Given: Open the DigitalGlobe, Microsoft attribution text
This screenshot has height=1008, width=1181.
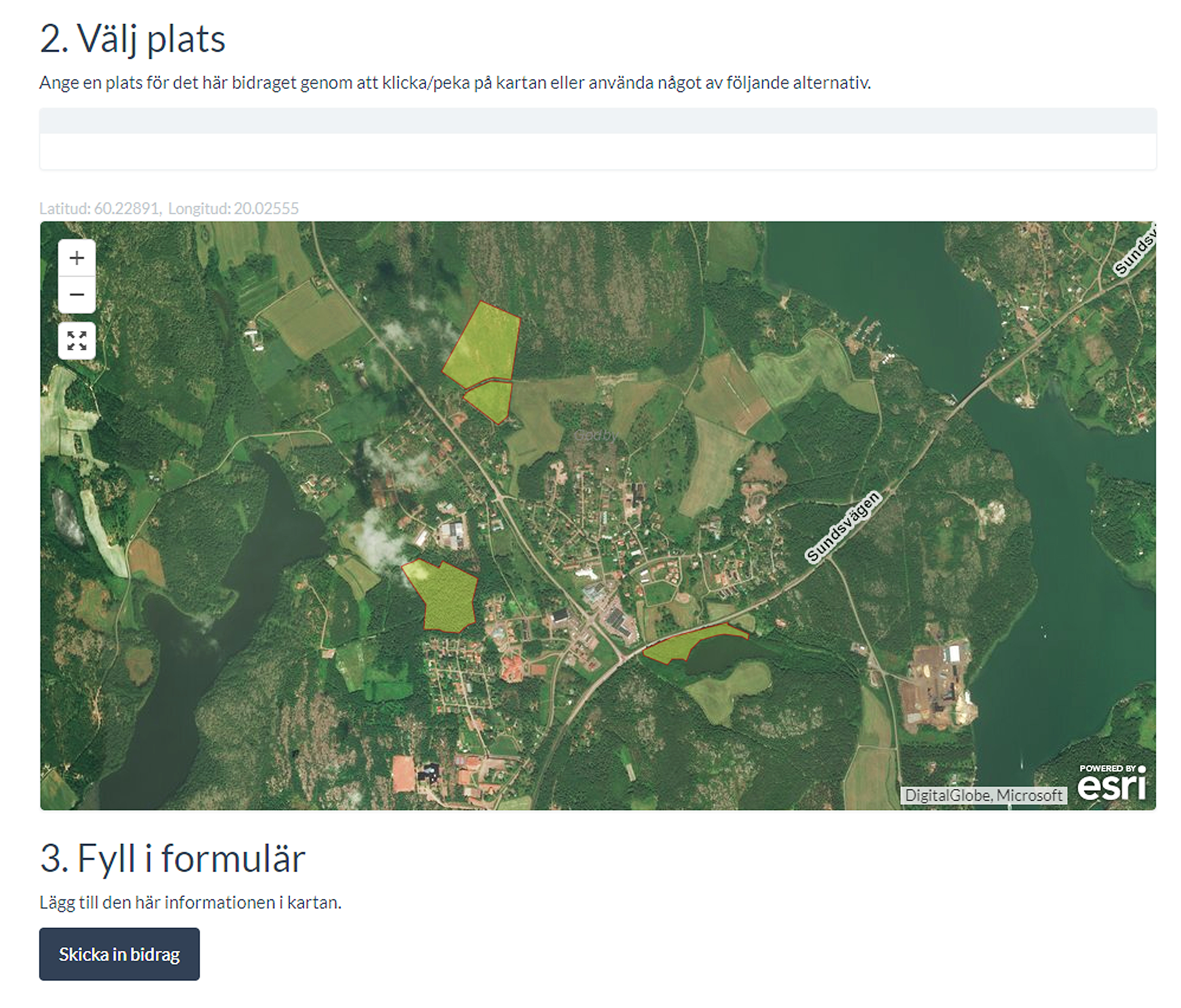Looking at the screenshot, I should [x=983, y=795].
